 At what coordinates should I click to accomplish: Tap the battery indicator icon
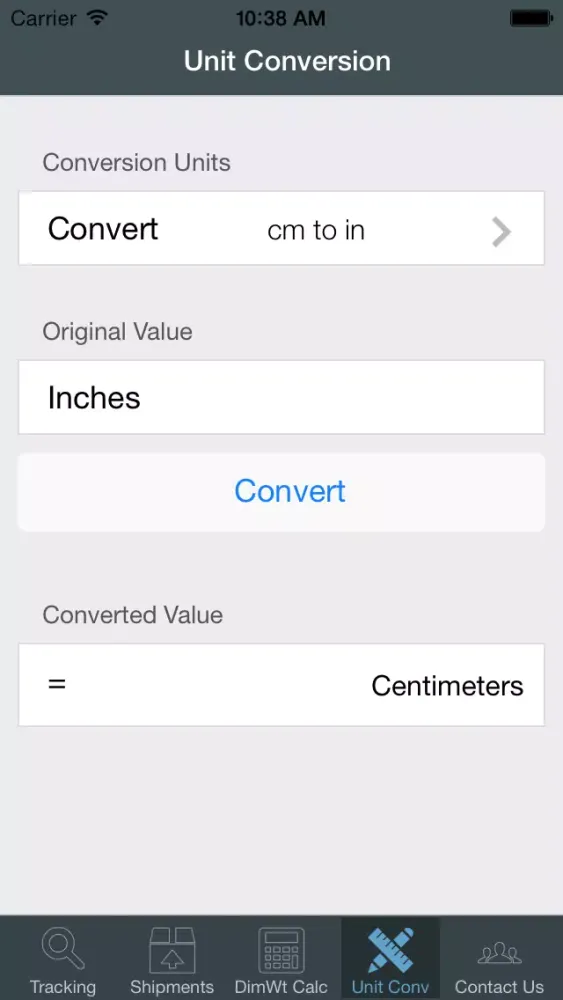click(531, 18)
